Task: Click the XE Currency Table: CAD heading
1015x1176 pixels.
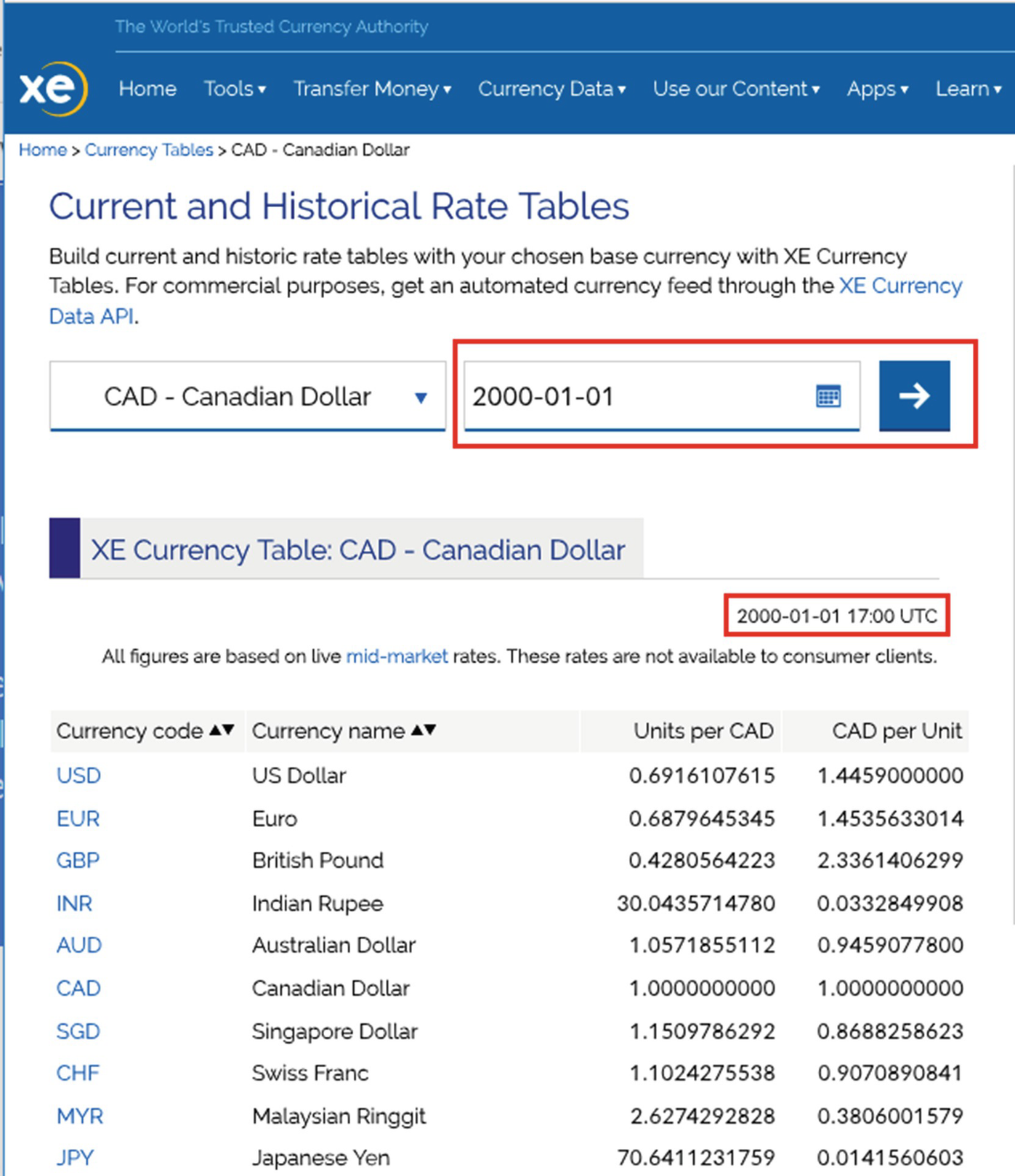Action: pos(357,550)
